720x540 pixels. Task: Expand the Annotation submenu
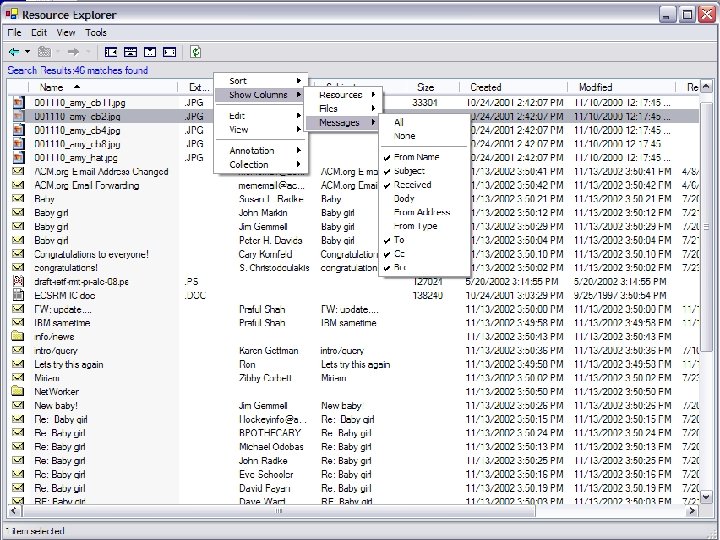pos(260,151)
